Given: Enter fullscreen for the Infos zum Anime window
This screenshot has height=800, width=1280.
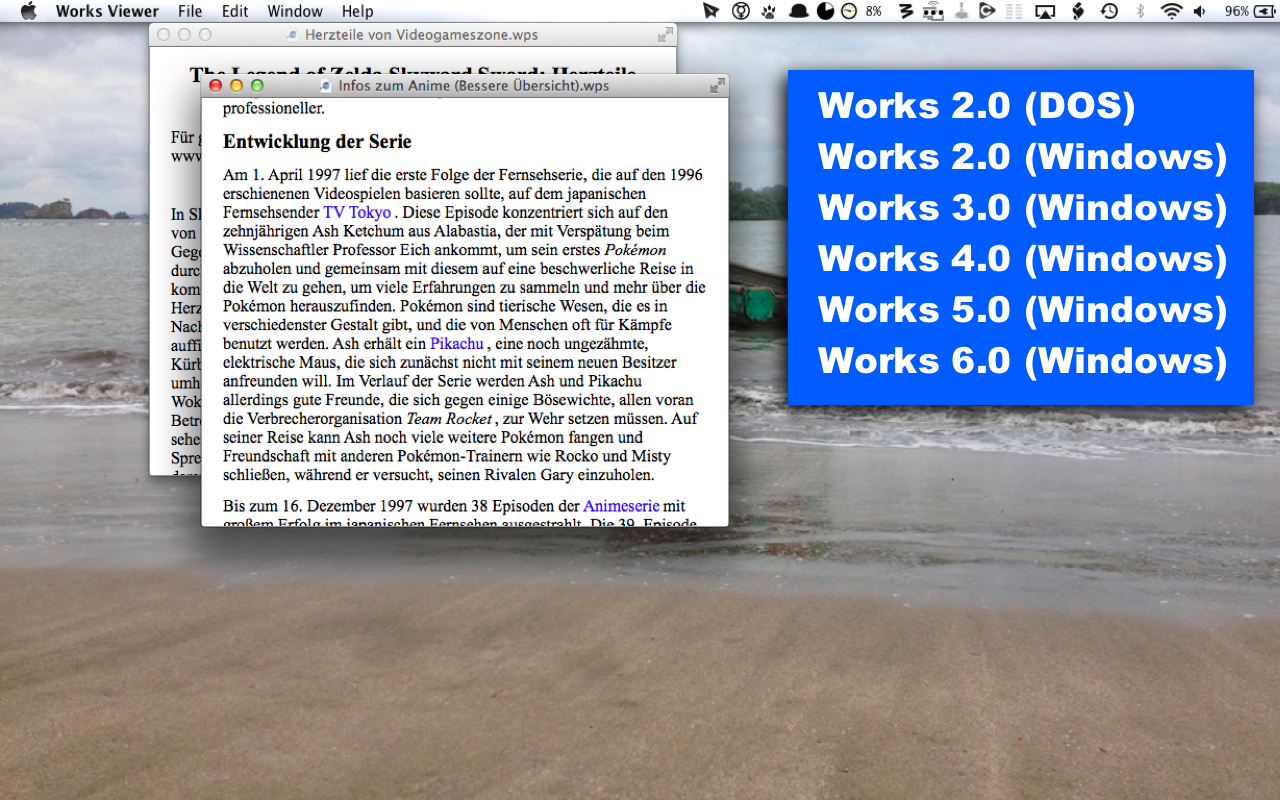Looking at the screenshot, I should (x=716, y=86).
